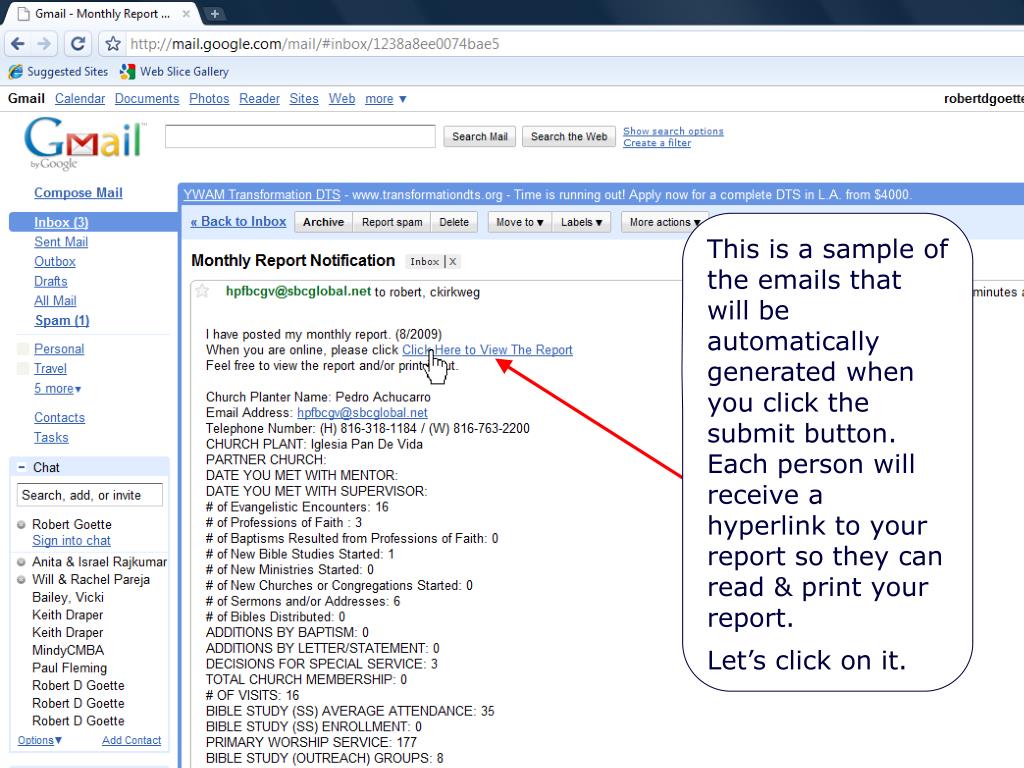Viewport: 1024px width, 768px height.
Task: Go back to the Inbox
Action: click(x=238, y=221)
